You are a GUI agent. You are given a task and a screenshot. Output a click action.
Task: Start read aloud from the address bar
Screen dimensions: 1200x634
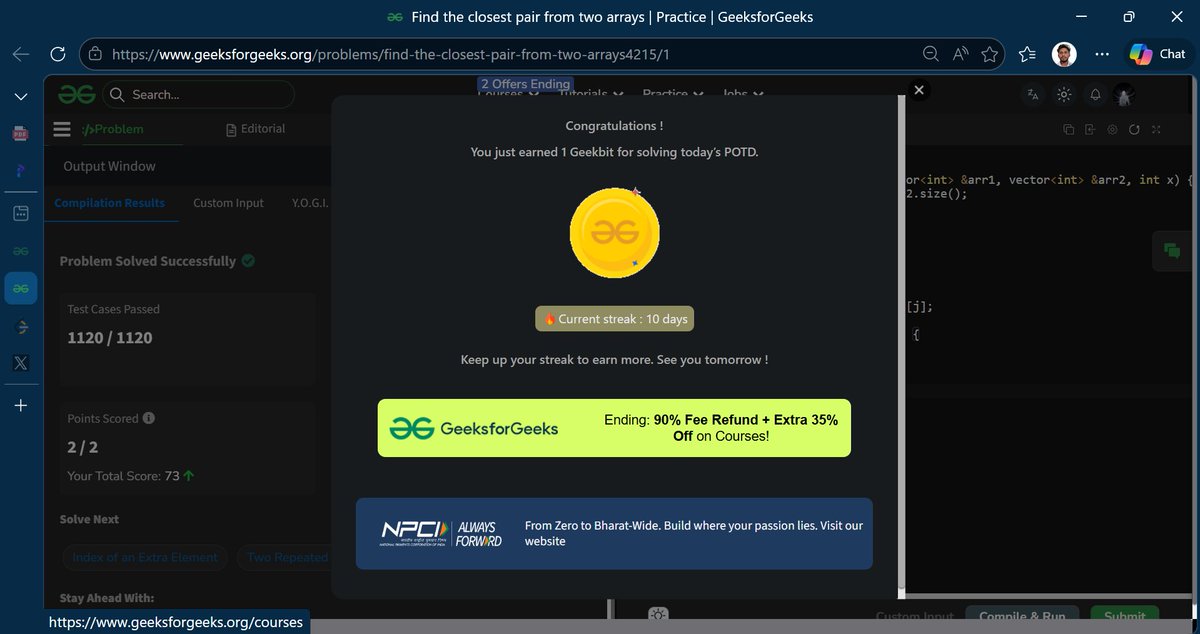960,54
